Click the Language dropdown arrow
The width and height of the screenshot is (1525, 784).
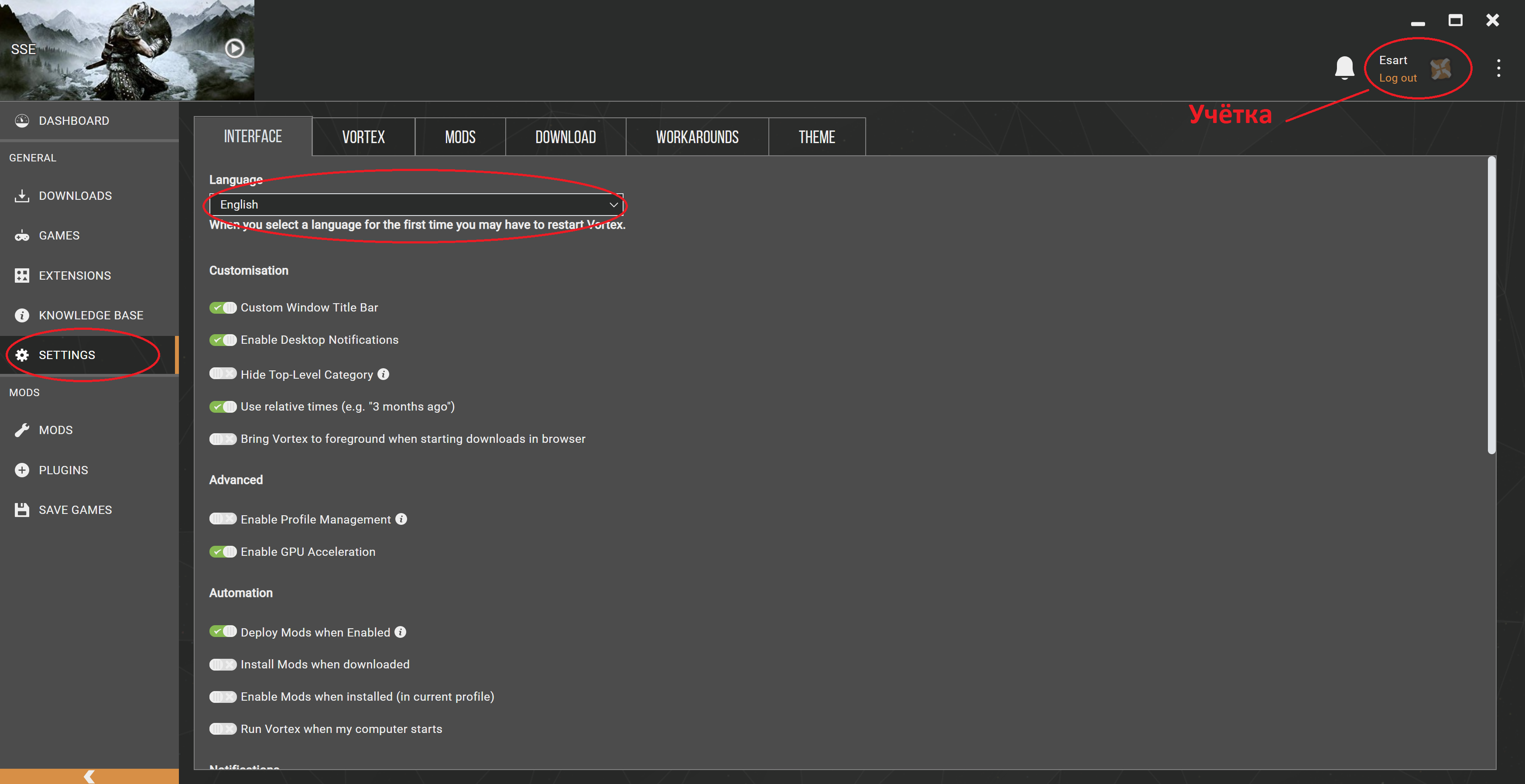pyautogui.click(x=613, y=204)
